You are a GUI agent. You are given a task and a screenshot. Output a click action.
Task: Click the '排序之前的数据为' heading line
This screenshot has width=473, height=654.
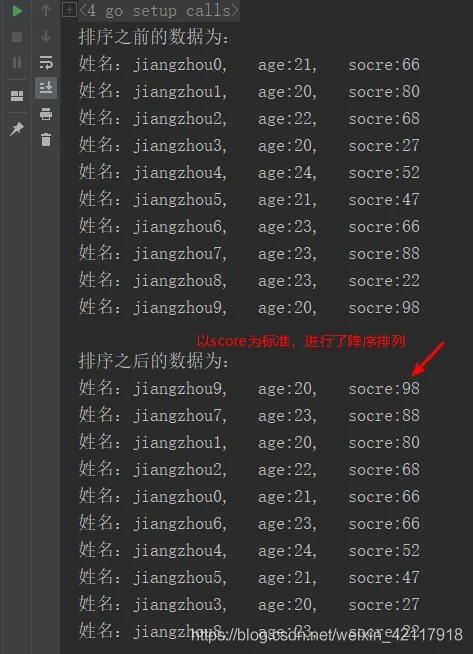point(154,37)
